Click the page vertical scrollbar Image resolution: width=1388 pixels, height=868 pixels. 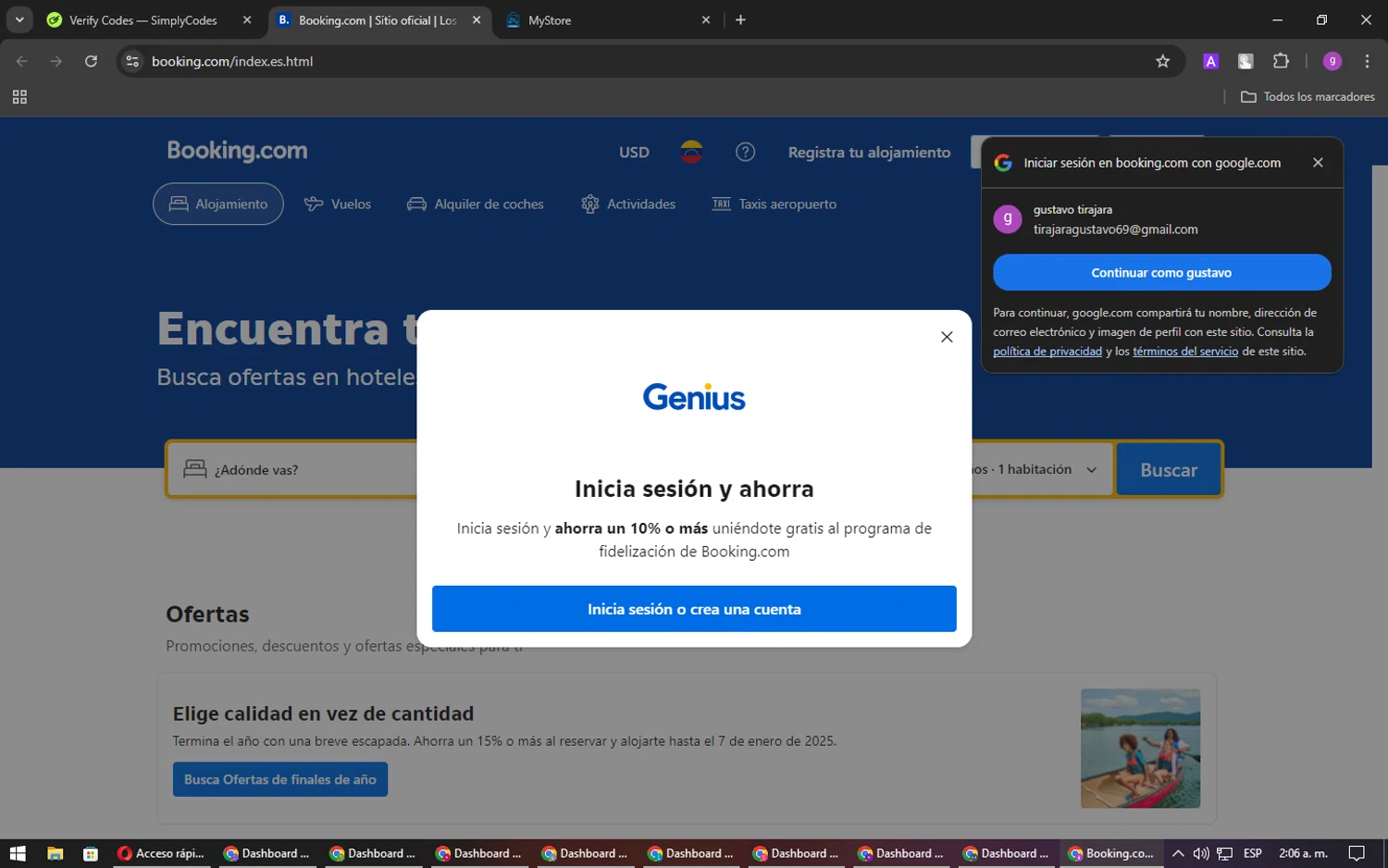point(1380,500)
